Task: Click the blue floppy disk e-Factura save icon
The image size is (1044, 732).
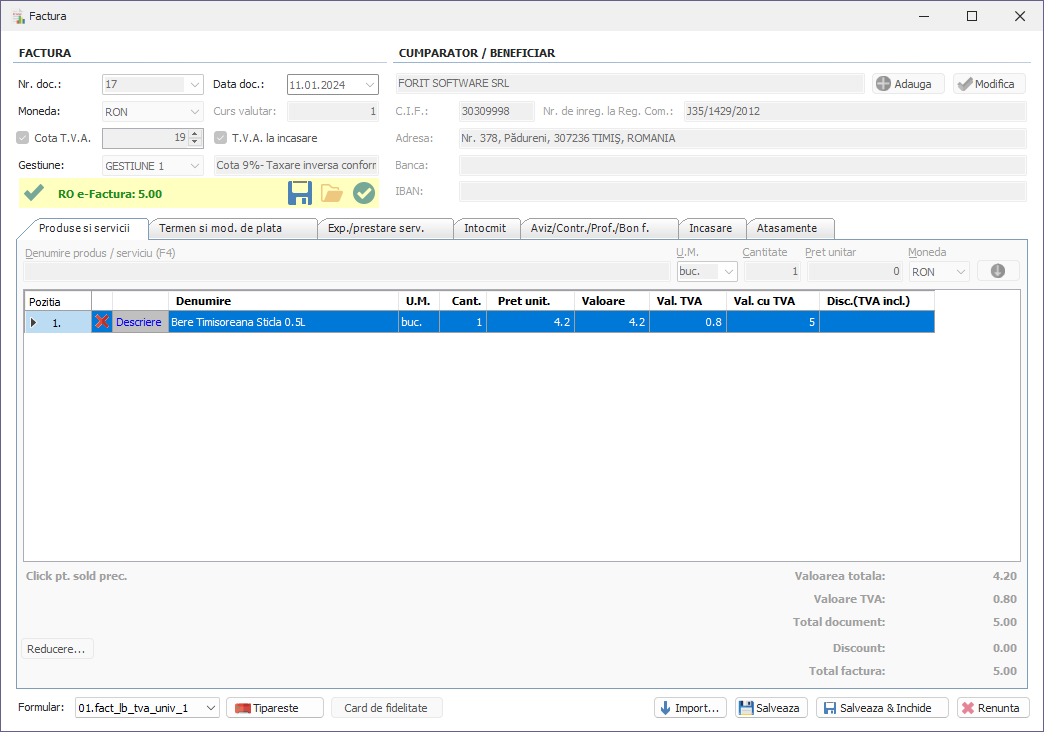Action: (299, 193)
